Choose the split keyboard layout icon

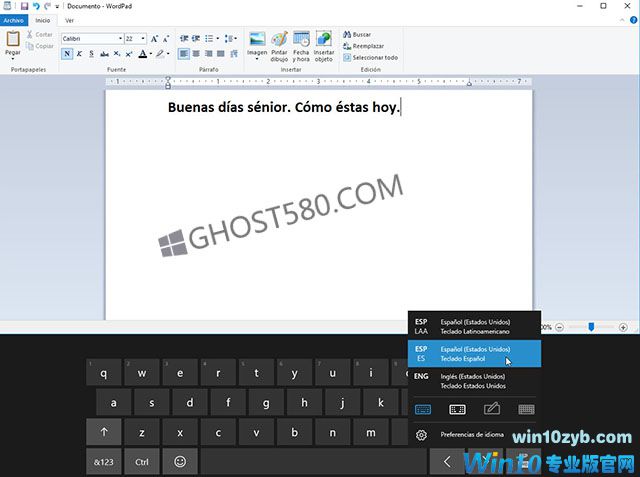tap(457, 409)
